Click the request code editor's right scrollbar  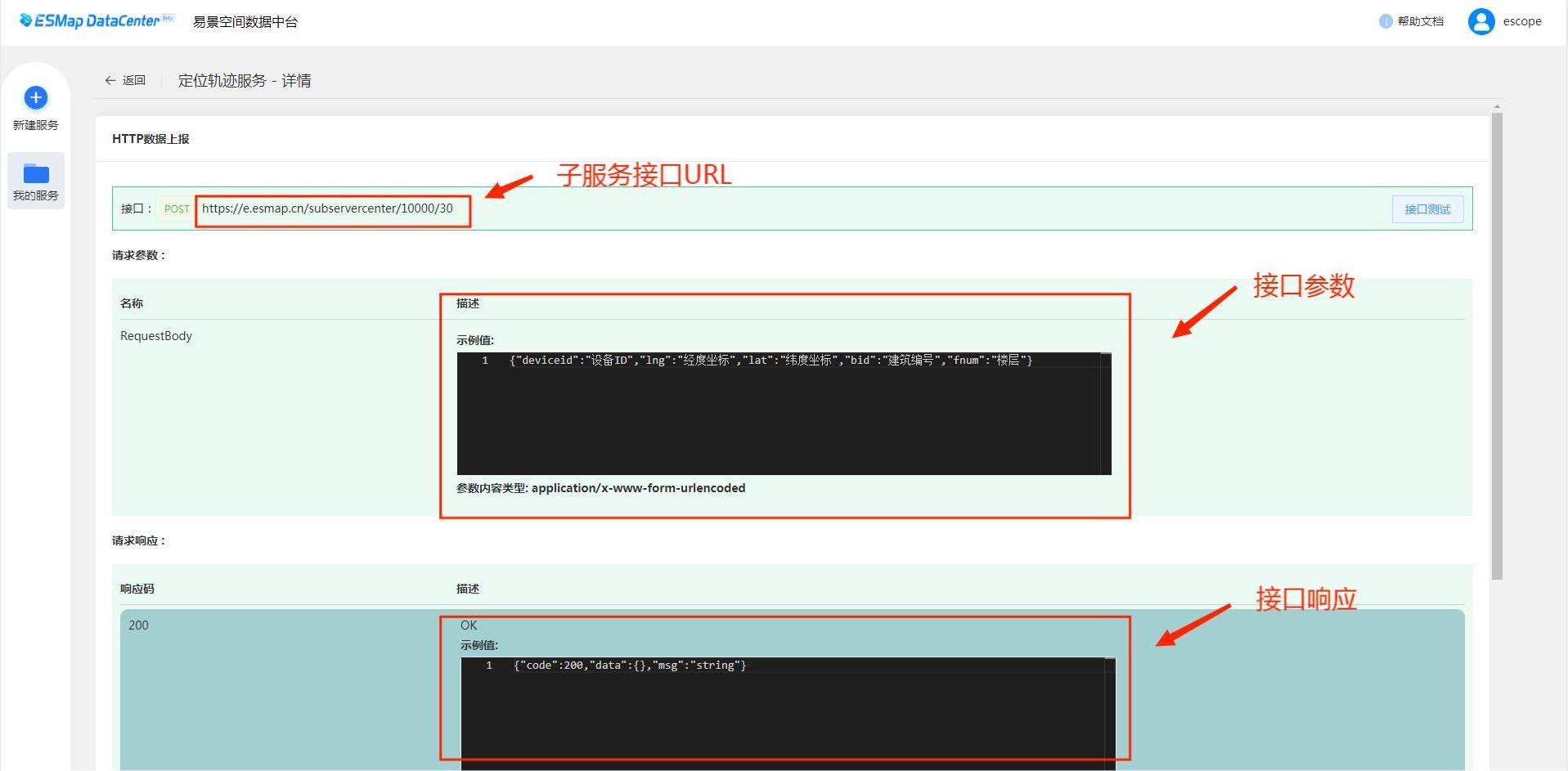tap(1106, 413)
